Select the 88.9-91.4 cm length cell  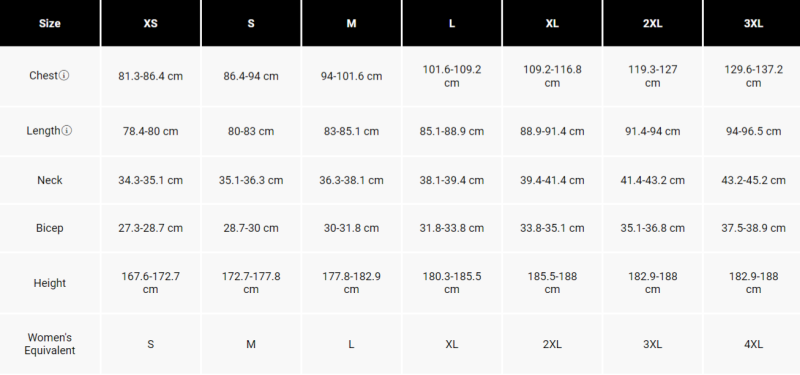coord(553,131)
